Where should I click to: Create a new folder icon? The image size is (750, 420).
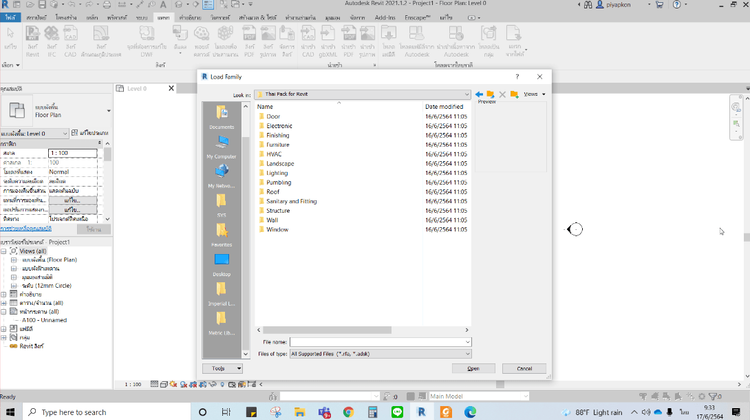click(514, 94)
